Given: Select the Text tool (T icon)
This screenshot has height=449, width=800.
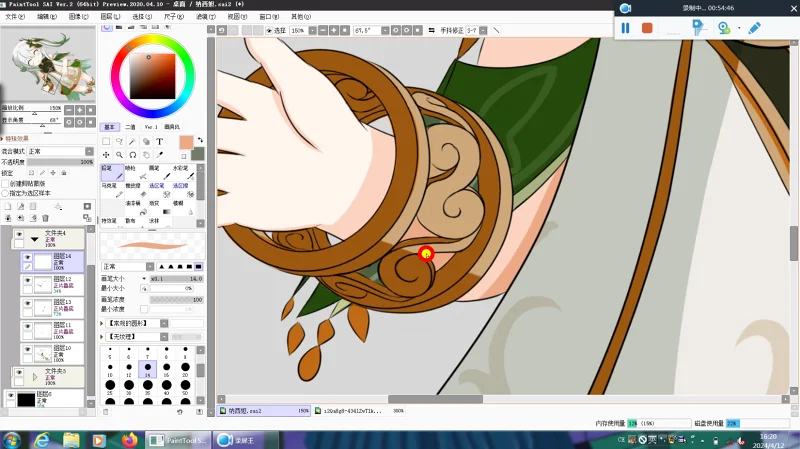Looking at the screenshot, I should [159, 141].
